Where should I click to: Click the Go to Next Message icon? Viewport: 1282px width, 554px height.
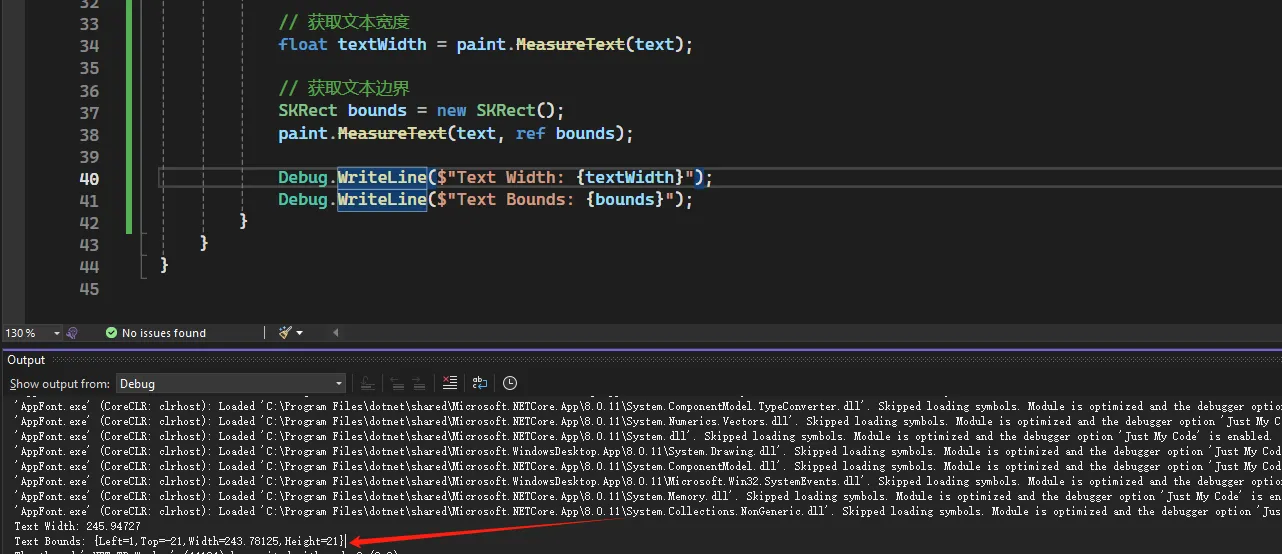tap(420, 383)
